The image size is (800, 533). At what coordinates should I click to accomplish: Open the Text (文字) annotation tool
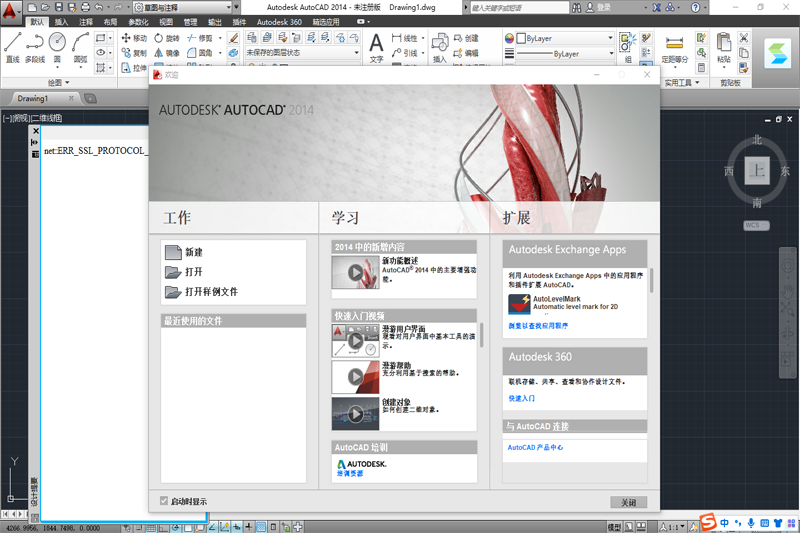click(x=377, y=48)
